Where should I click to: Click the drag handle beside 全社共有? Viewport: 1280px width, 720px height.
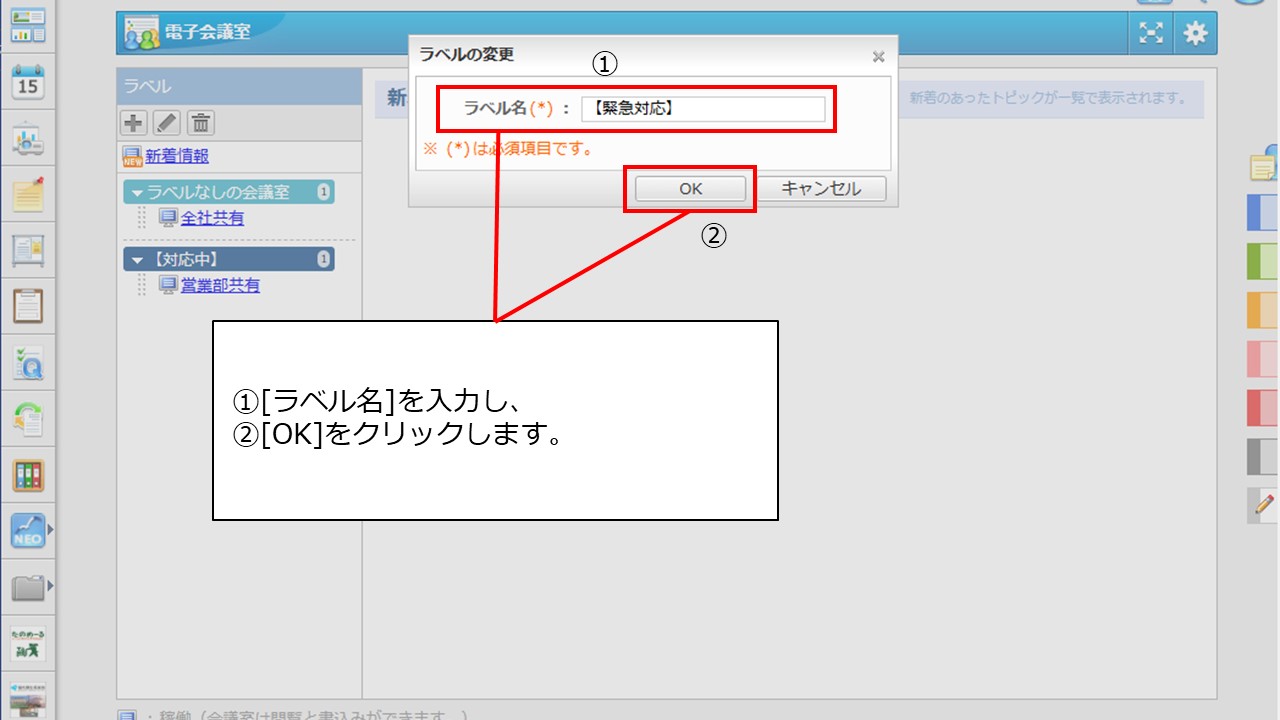coord(142,218)
